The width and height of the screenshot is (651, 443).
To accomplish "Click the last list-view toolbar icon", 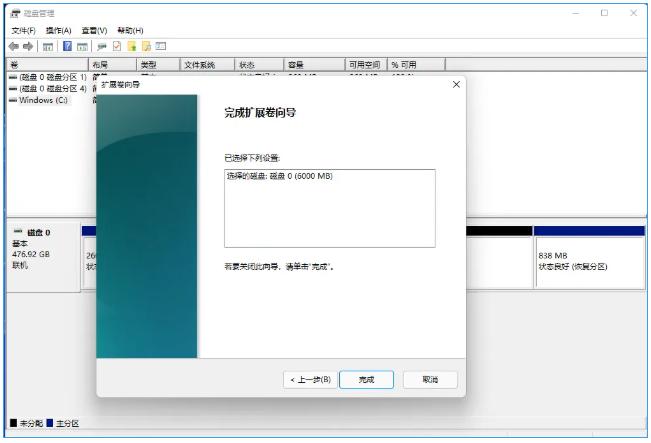I will point(161,46).
